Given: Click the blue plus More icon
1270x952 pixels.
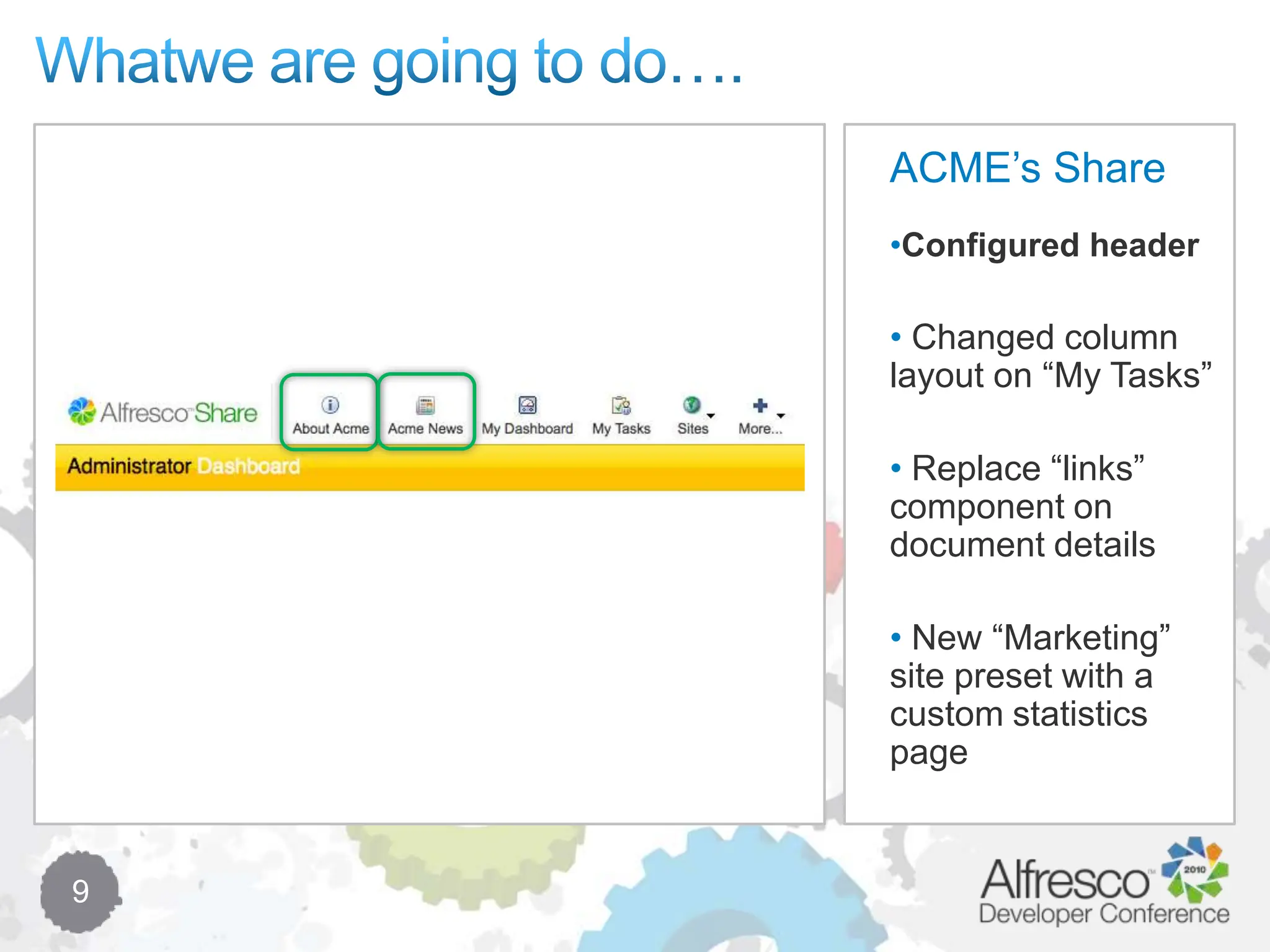Looking at the screenshot, I should pyautogui.click(x=760, y=405).
